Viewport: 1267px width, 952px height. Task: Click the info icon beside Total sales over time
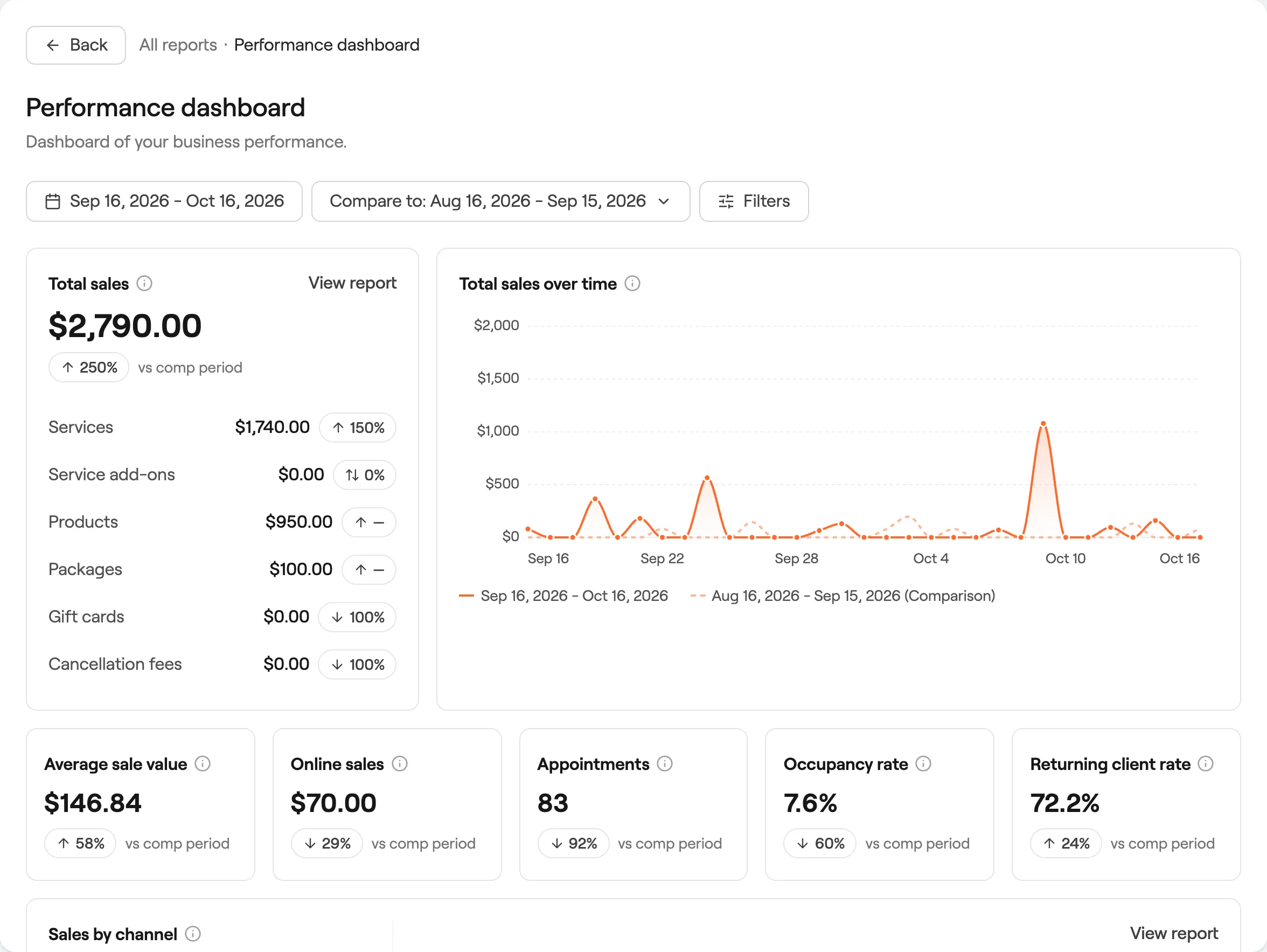click(x=632, y=283)
